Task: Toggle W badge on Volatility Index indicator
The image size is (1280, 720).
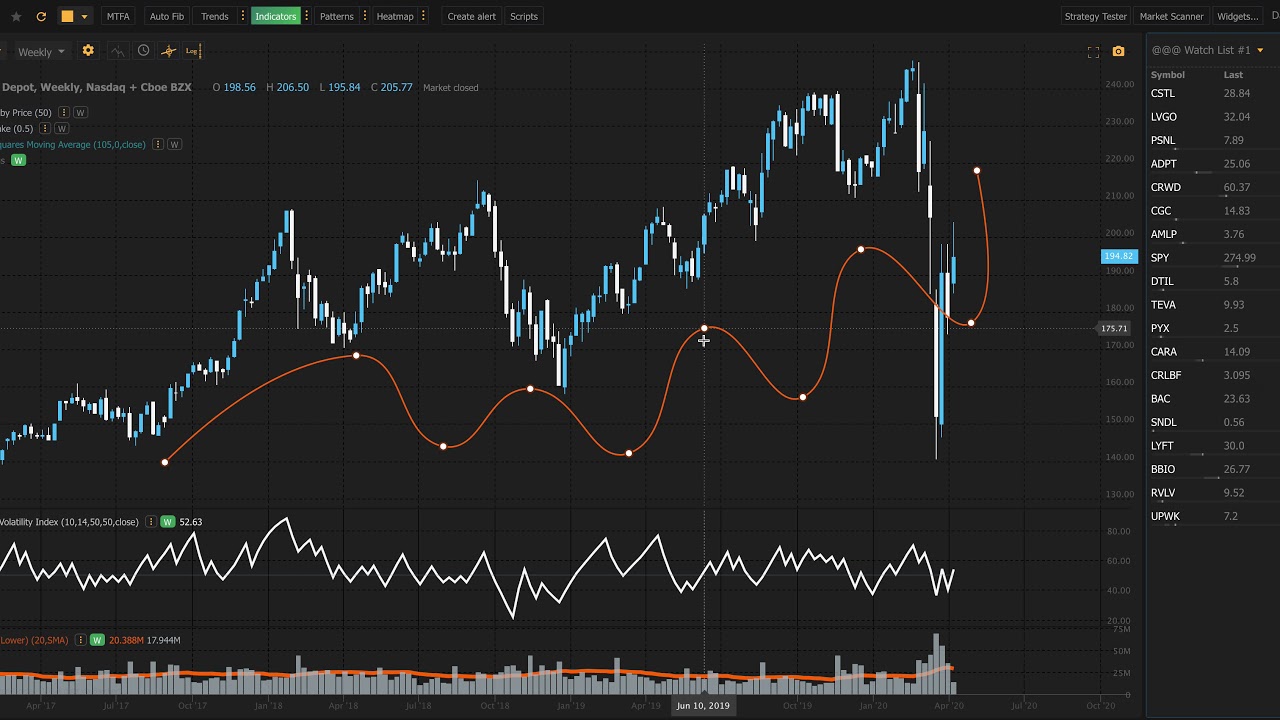Action: pos(167,522)
